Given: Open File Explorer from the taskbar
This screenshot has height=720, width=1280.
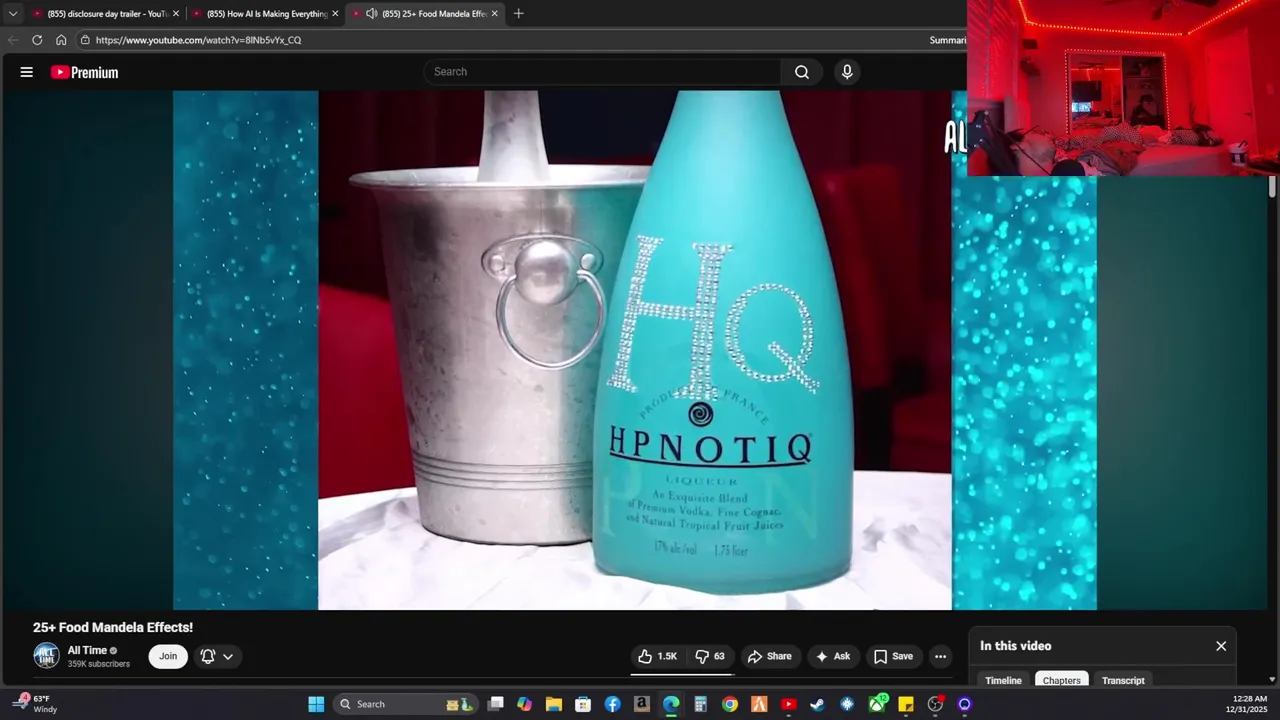Looking at the screenshot, I should coord(554,704).
